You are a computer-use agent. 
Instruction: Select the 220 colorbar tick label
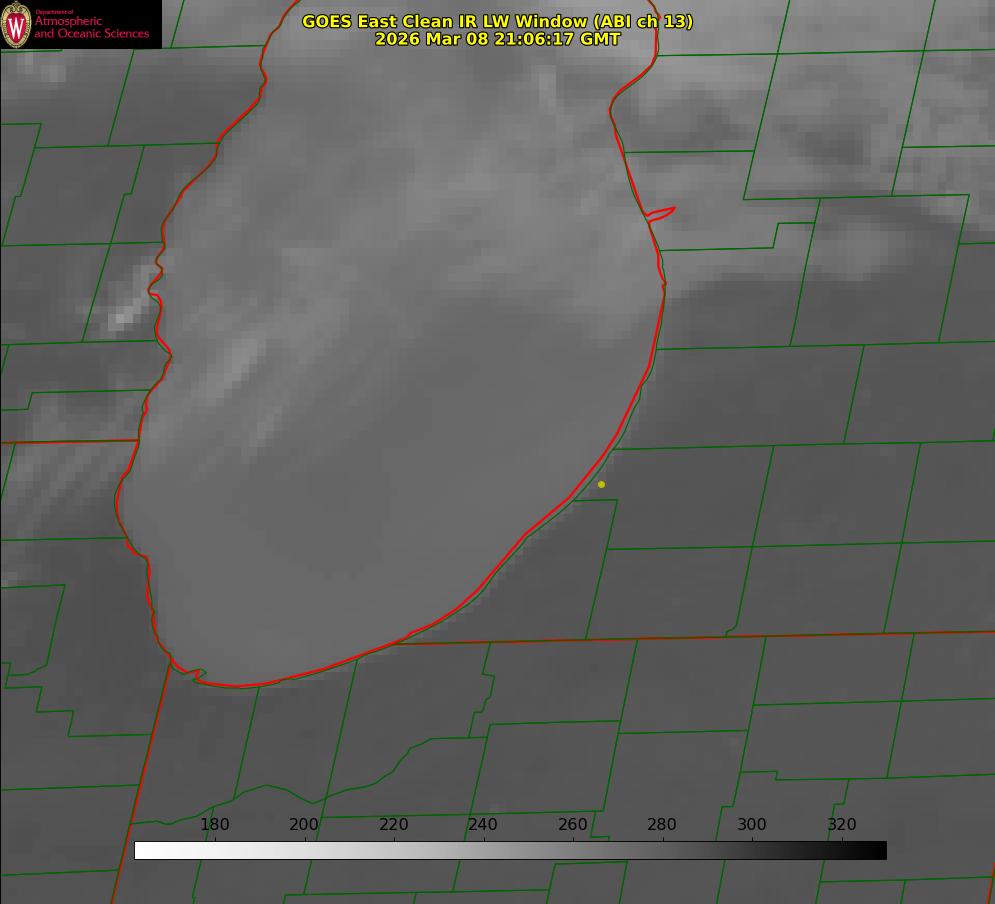tap(394, 825)
